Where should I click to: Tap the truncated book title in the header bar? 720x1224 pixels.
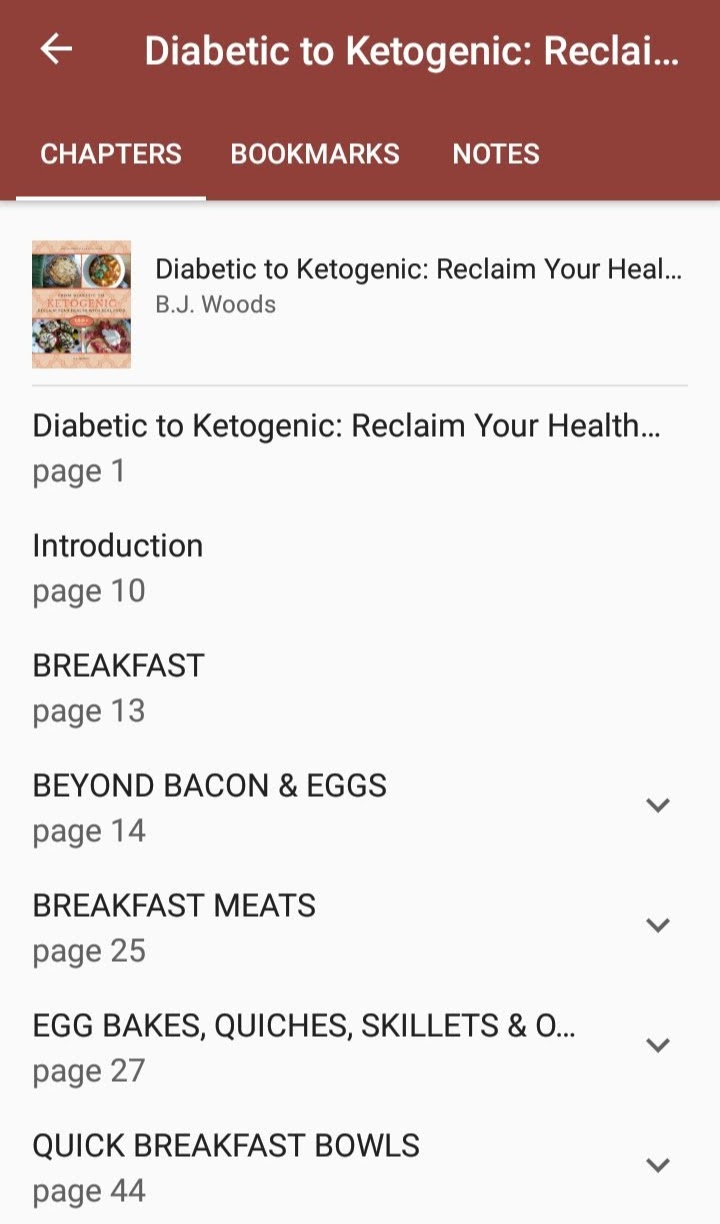pyautogui.click(x=411, y=51)
